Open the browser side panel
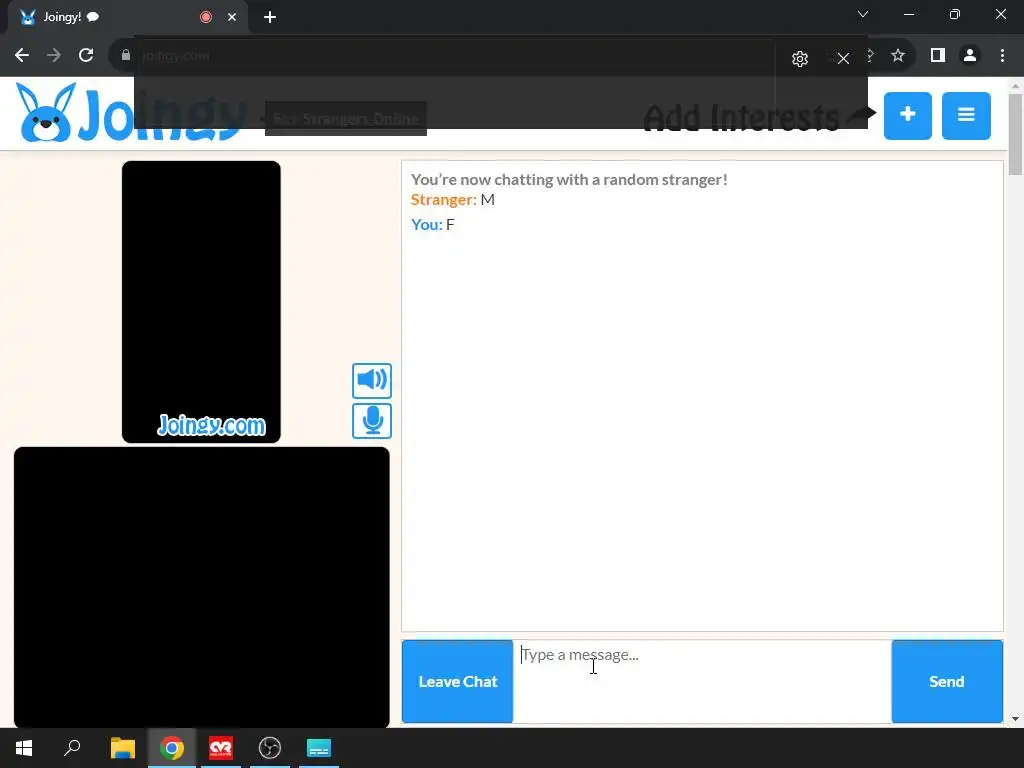This screenshot has height=768, width=1024. point(938,56)
